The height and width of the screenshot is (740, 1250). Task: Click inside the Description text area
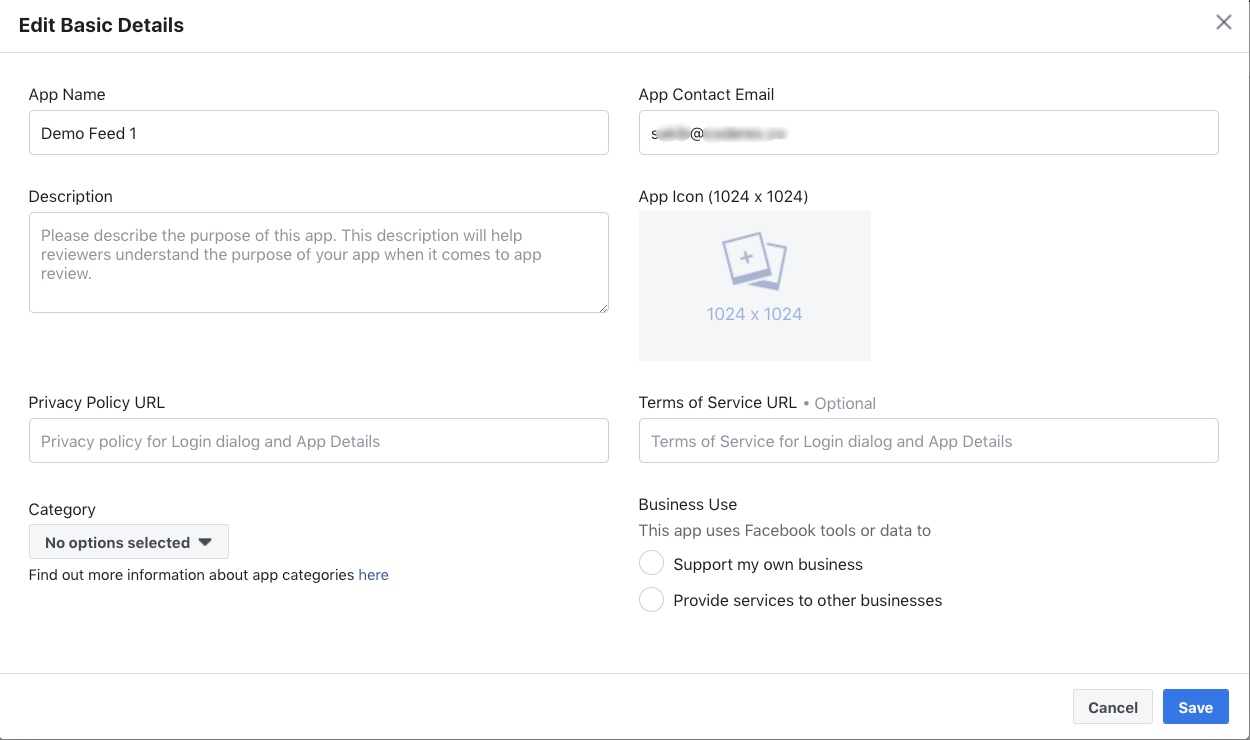(x=319, y=262)
